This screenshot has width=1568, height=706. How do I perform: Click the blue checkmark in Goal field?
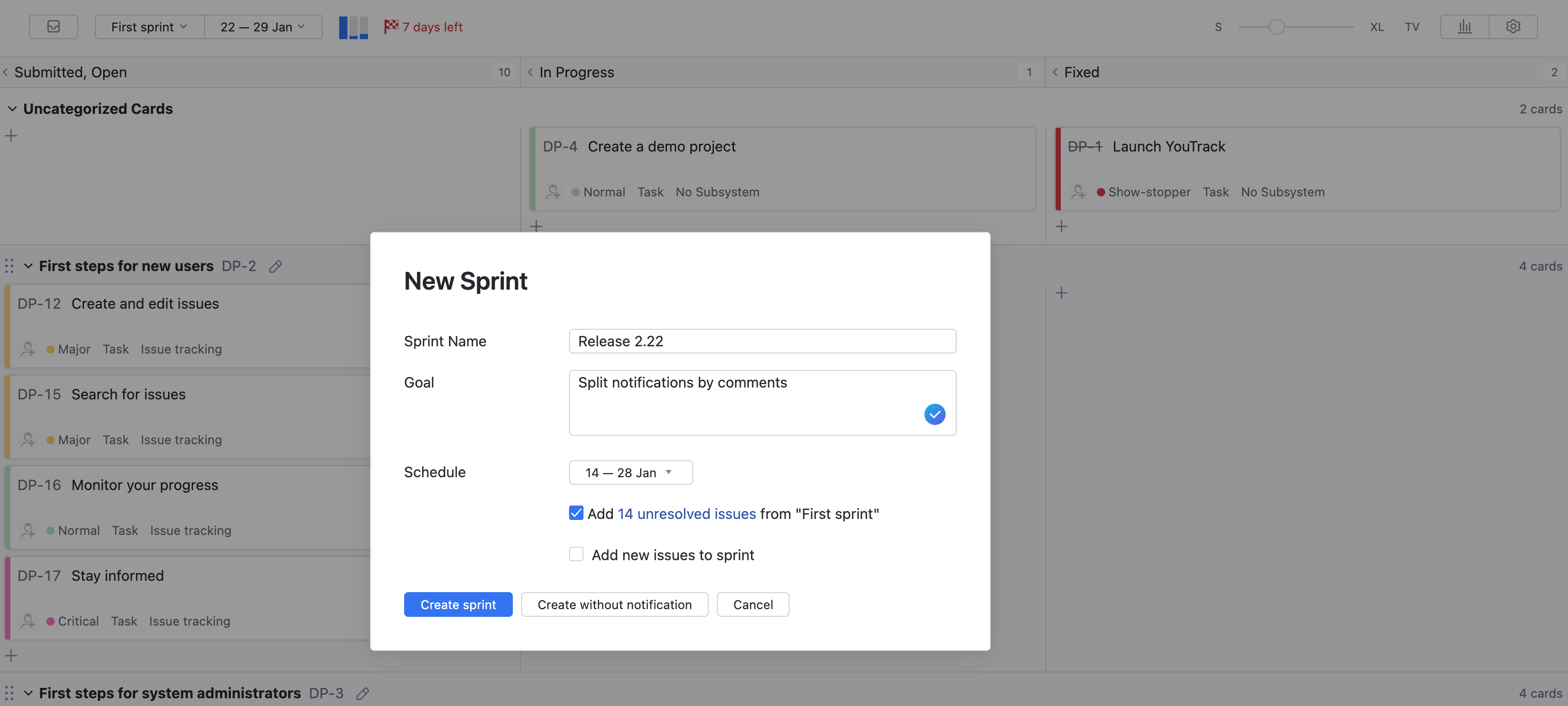click(935, 414)
